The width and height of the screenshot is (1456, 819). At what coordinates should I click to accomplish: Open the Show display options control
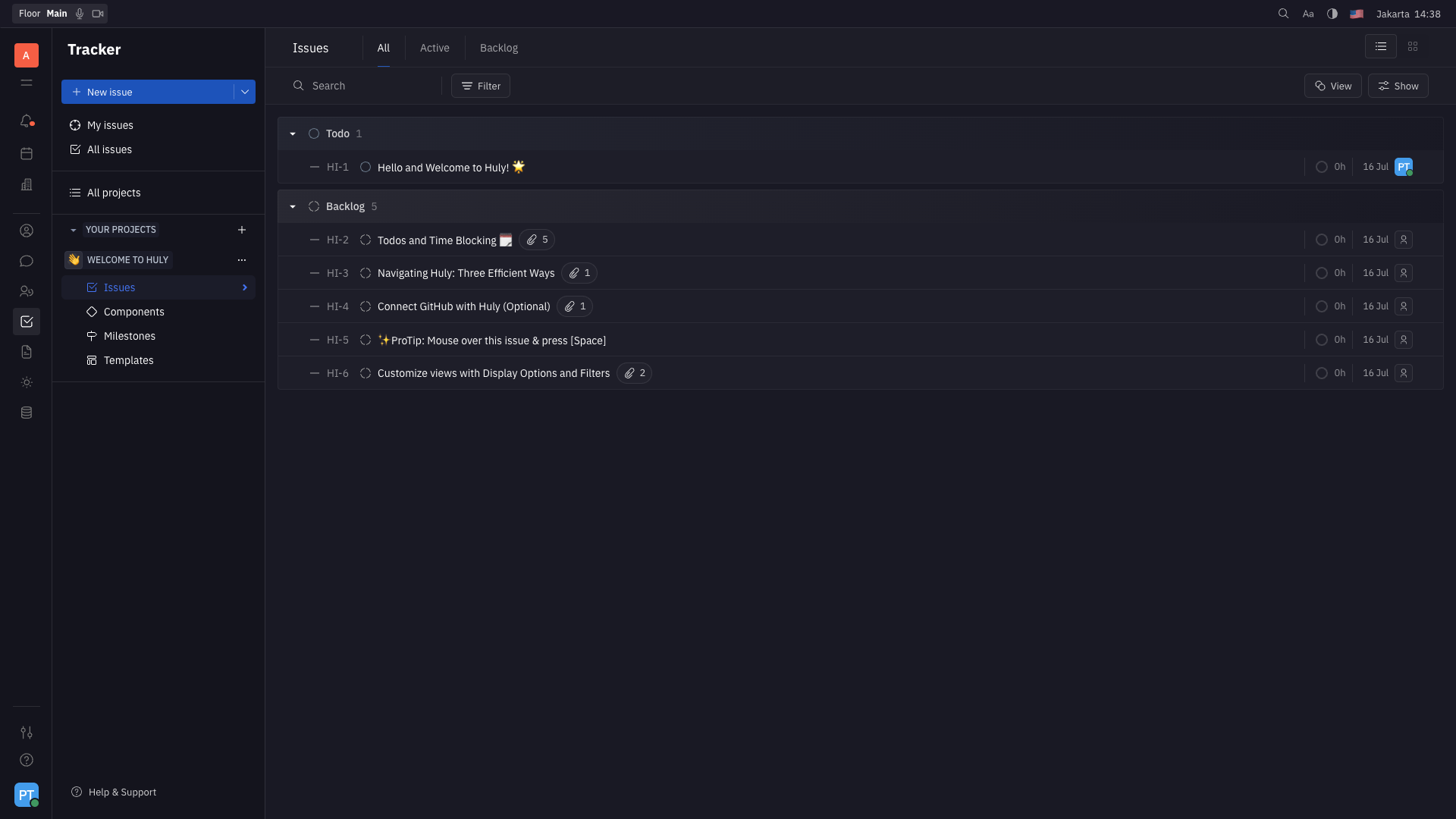tap(1398, 86)
